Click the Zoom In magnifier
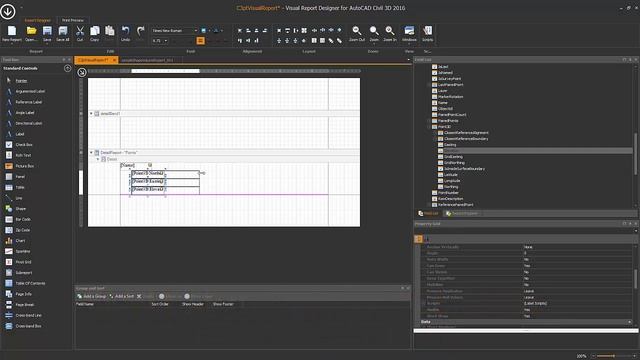 point(390,33)
